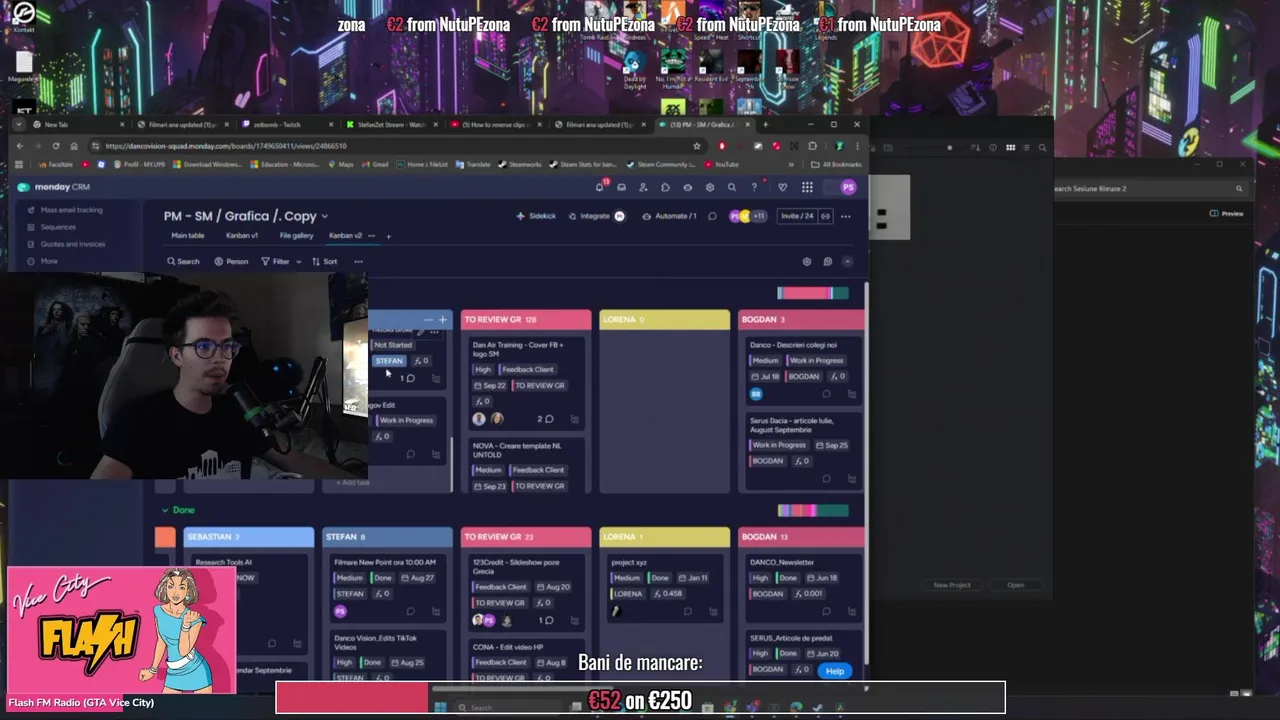Open All Bookmarks folder
The height and width of the screenshot is (720, 1280).
tap(836, 165)
